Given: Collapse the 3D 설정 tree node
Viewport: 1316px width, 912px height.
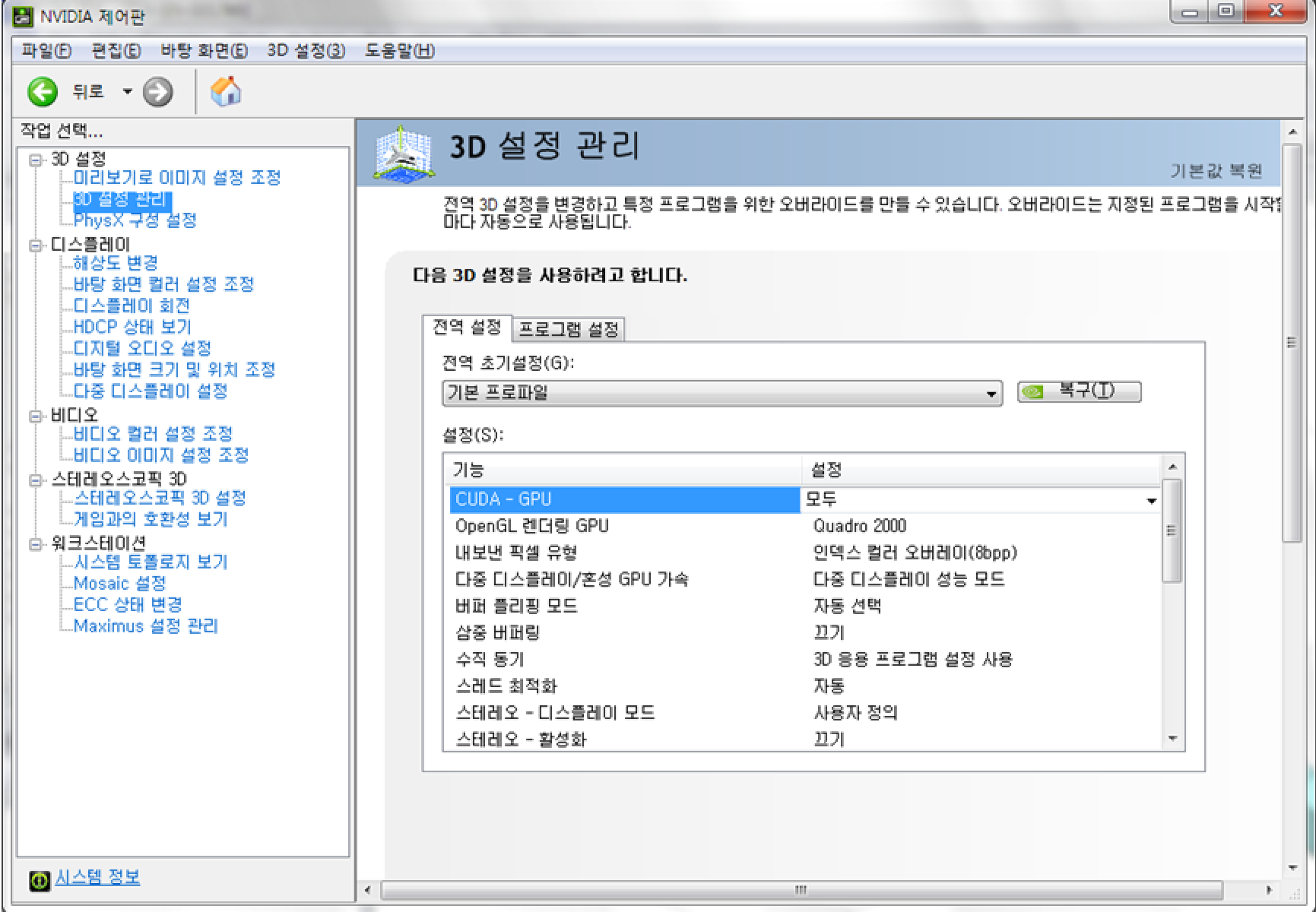Looking at the screenshot, I should 35,160.
